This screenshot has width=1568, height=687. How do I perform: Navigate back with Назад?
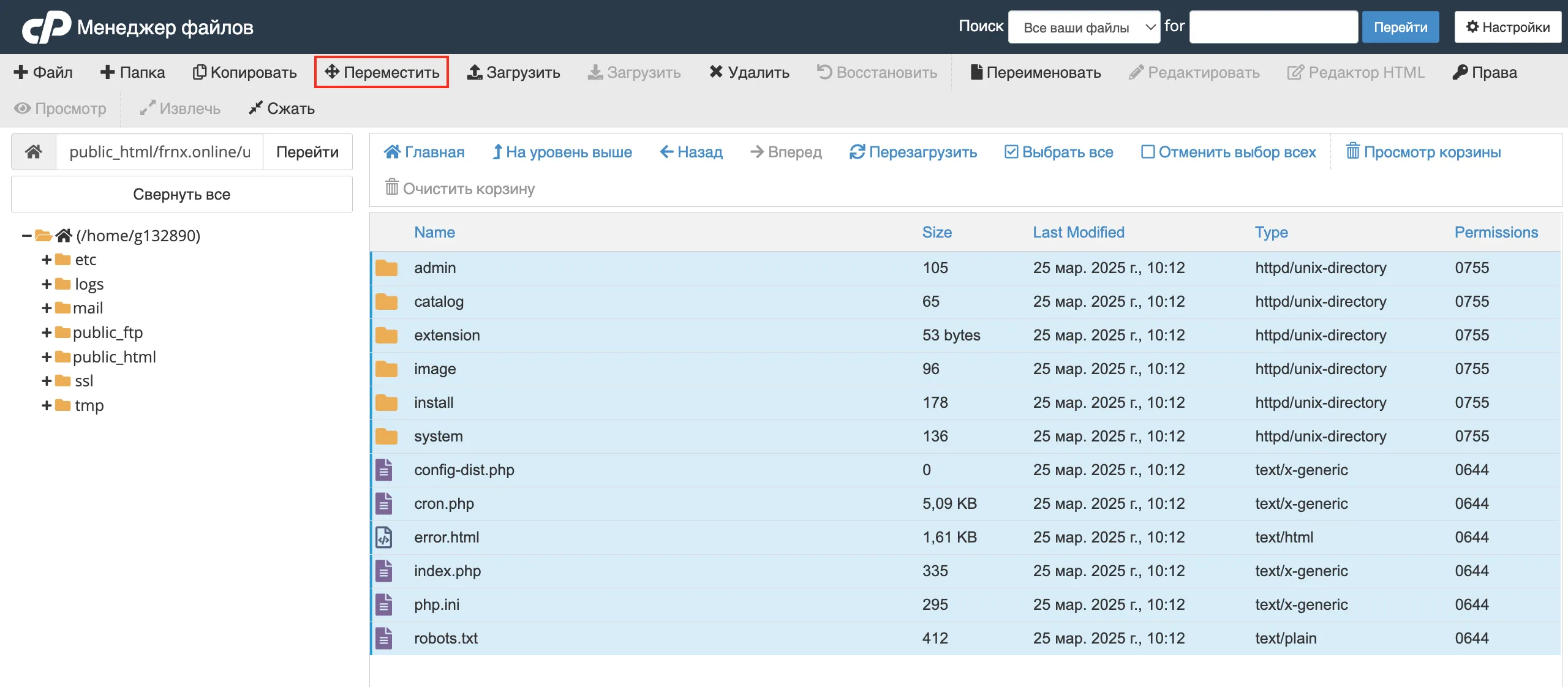pos(692,152)
